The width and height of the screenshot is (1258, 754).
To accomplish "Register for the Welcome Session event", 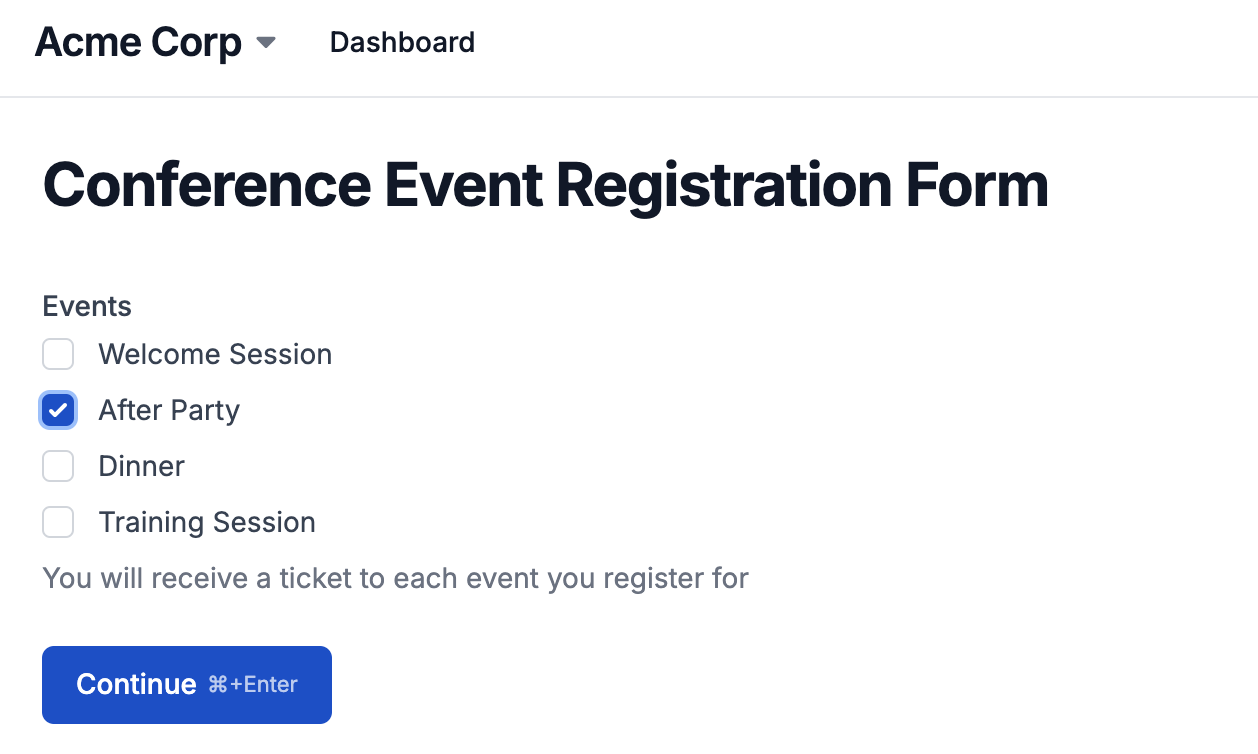I will pos(58,354).
